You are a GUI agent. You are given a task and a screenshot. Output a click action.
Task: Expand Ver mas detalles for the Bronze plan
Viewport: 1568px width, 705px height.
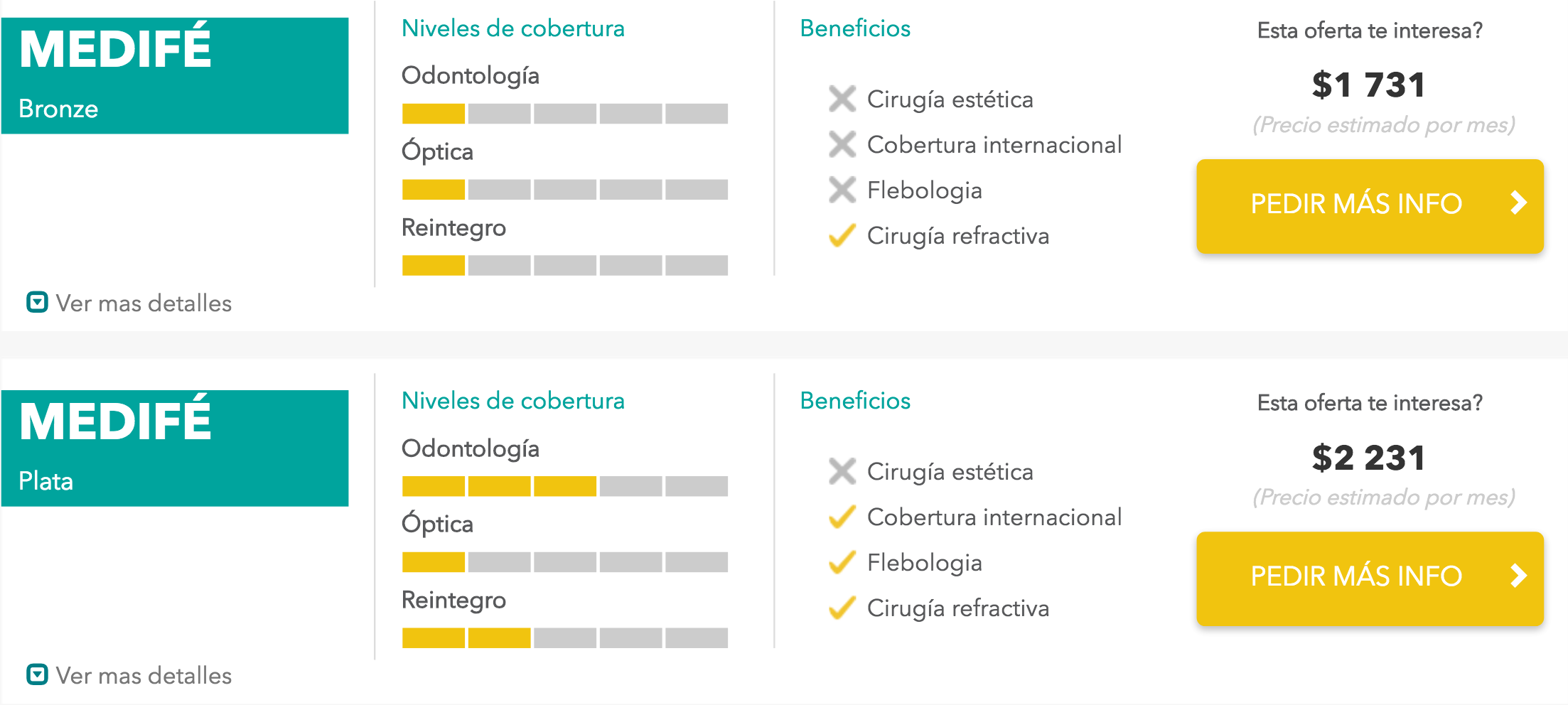(129, 303)
